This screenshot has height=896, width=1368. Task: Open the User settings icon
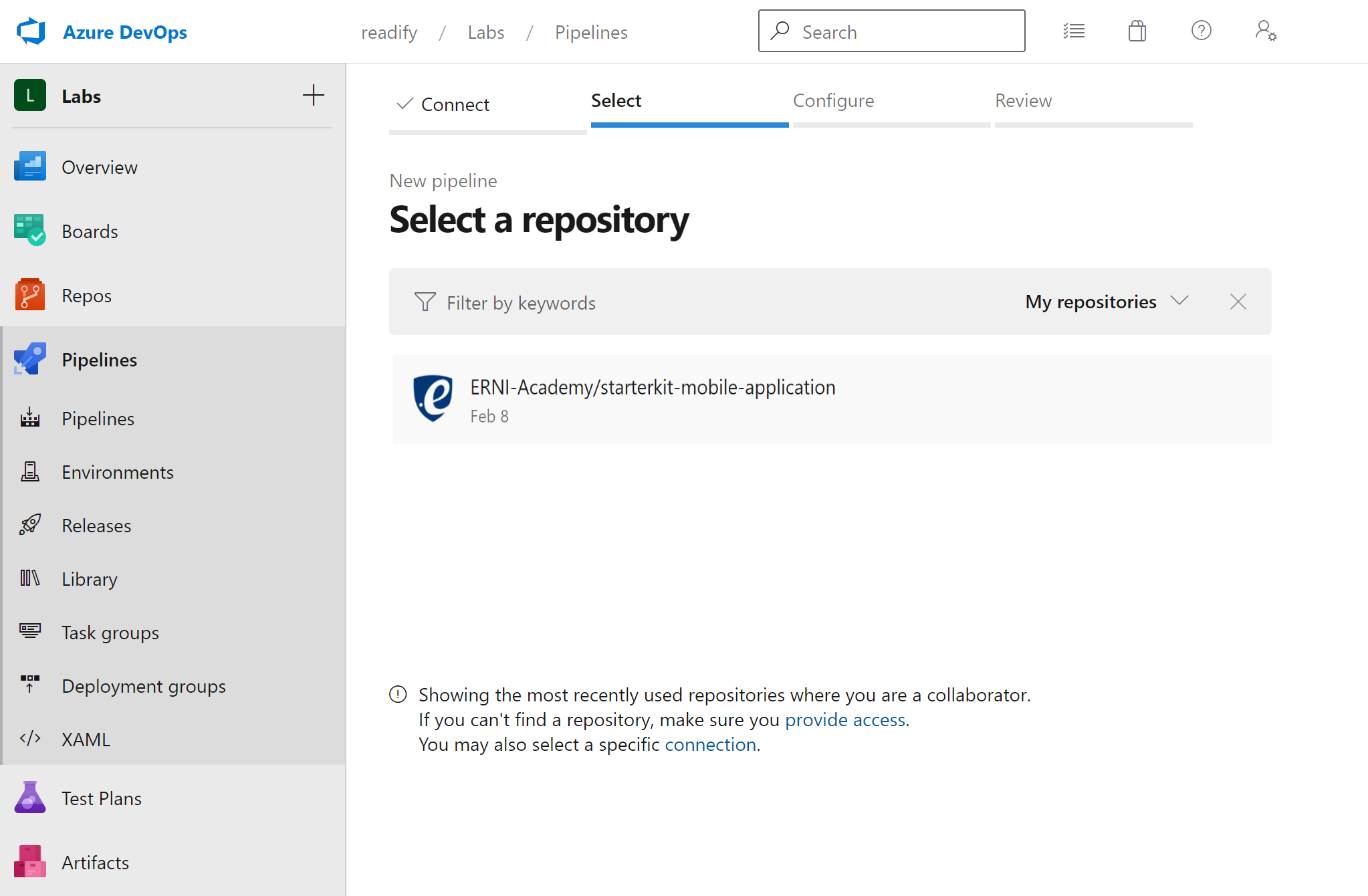[1266, 31]
